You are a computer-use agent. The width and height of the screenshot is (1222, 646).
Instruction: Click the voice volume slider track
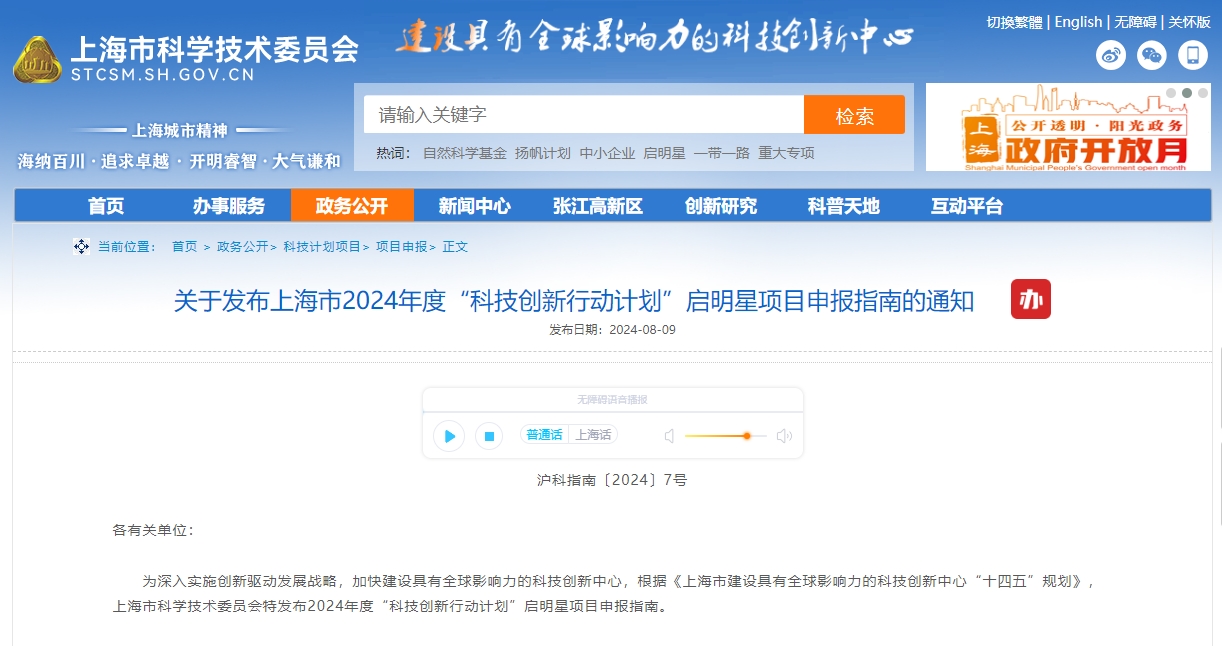click(x=725, y=436)
